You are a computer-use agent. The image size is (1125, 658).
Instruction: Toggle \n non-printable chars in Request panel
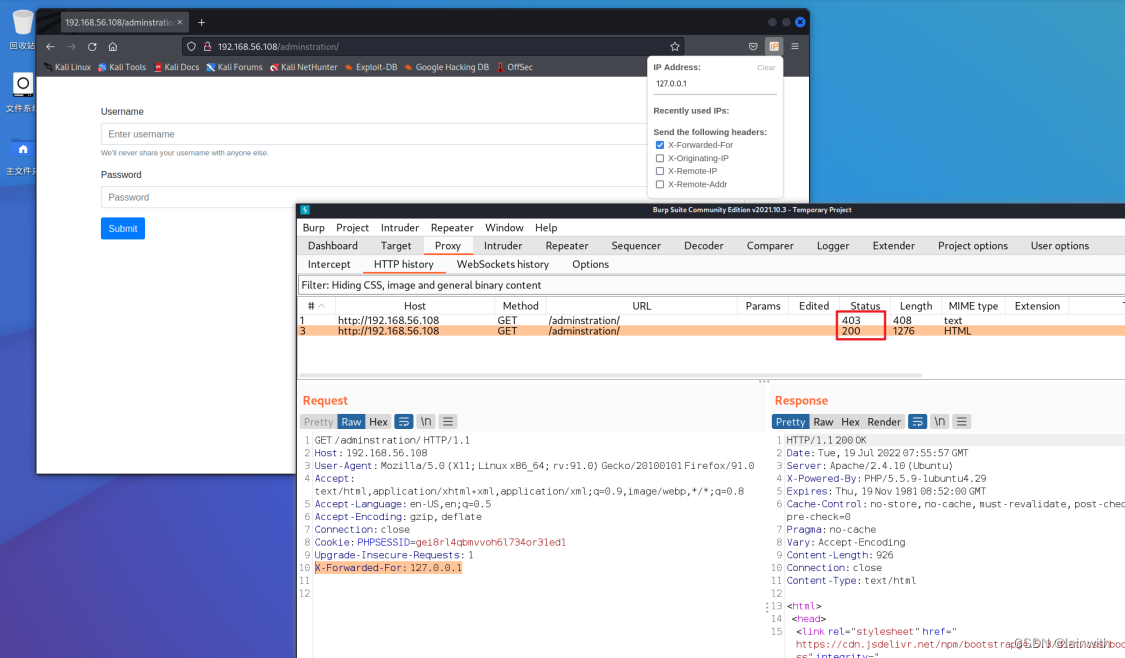[x=426, y=422]
